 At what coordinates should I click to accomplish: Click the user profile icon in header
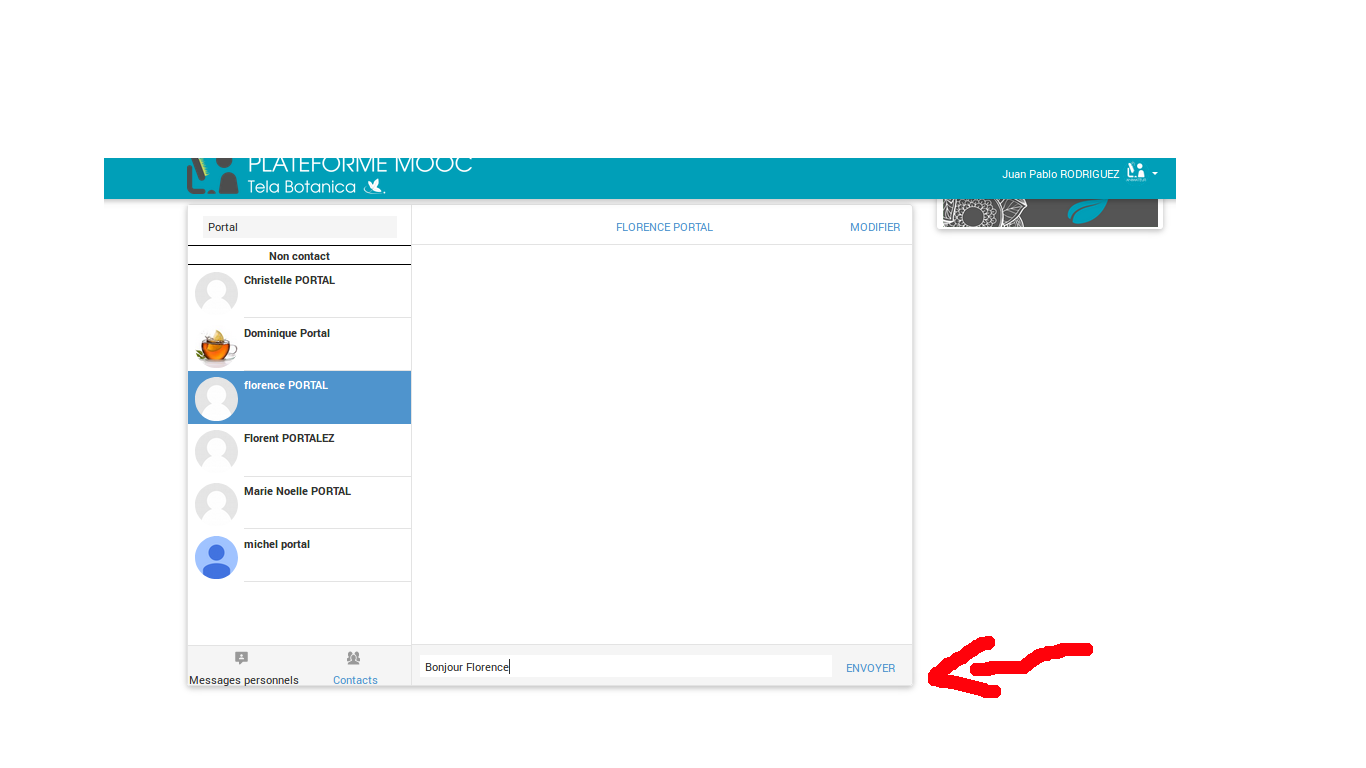(1135, 172)
